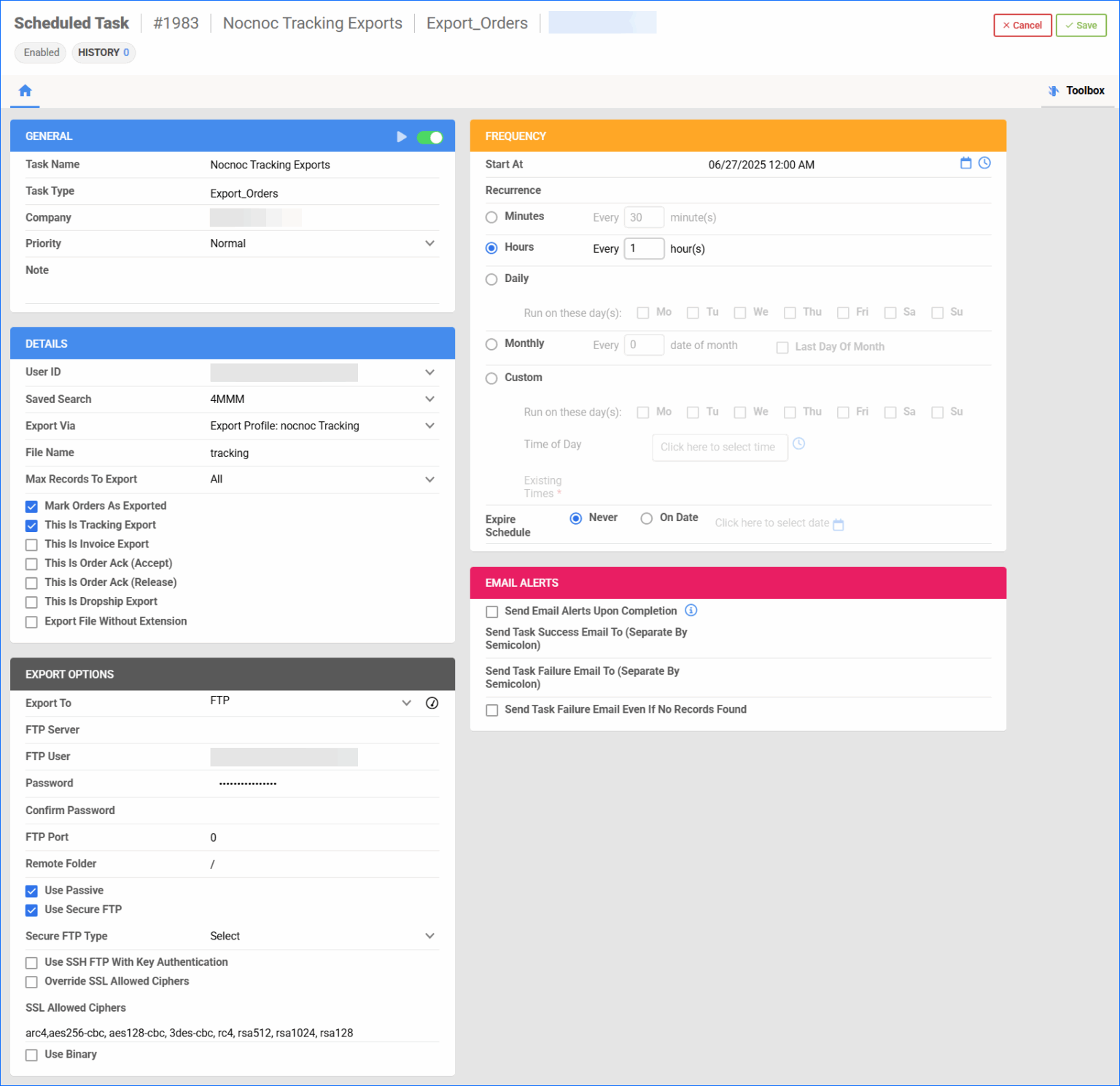Switch to the Home tab
The height and width of the screenshot is (1086, 1120).
pos(25,90)
